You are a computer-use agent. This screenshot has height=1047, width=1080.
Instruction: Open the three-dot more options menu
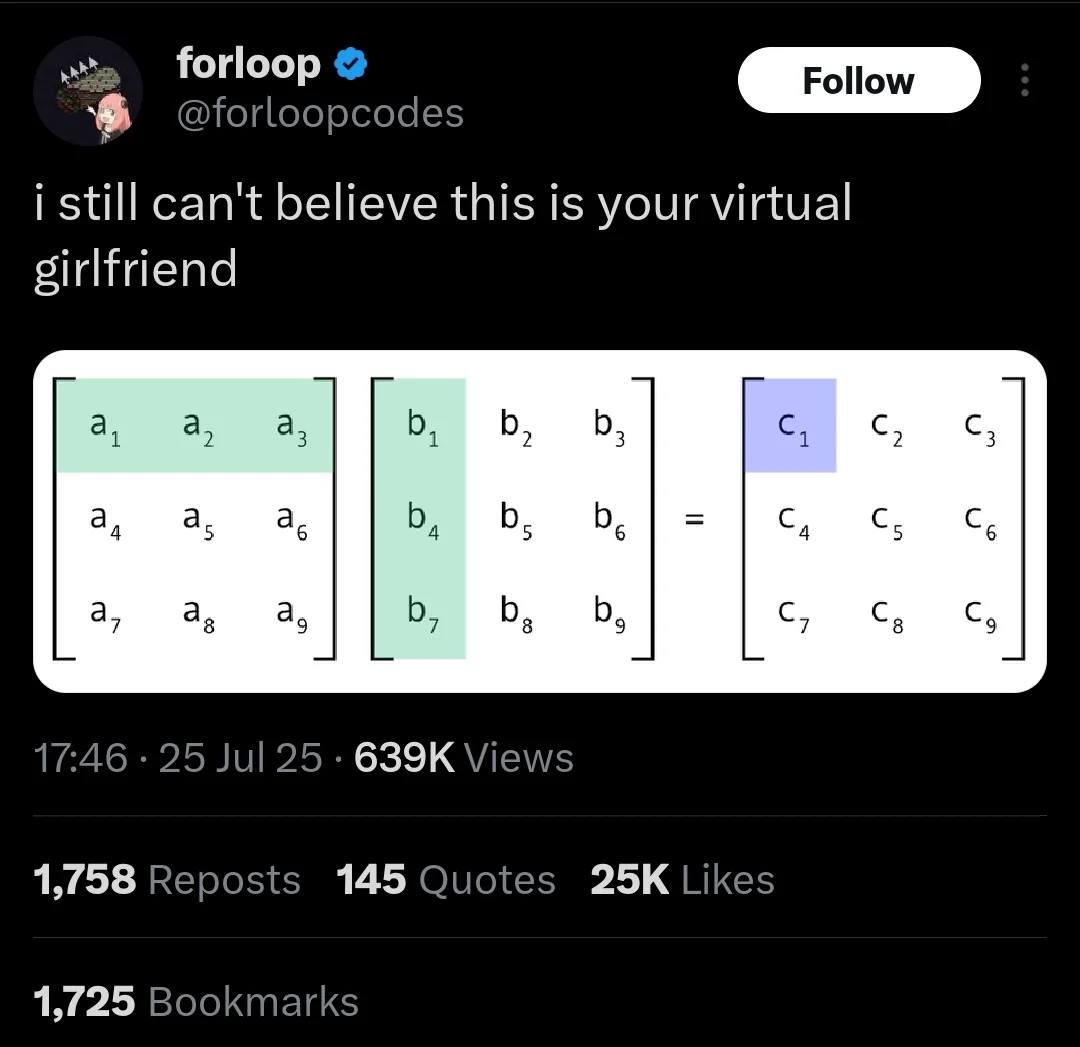tap(1025, 80)
